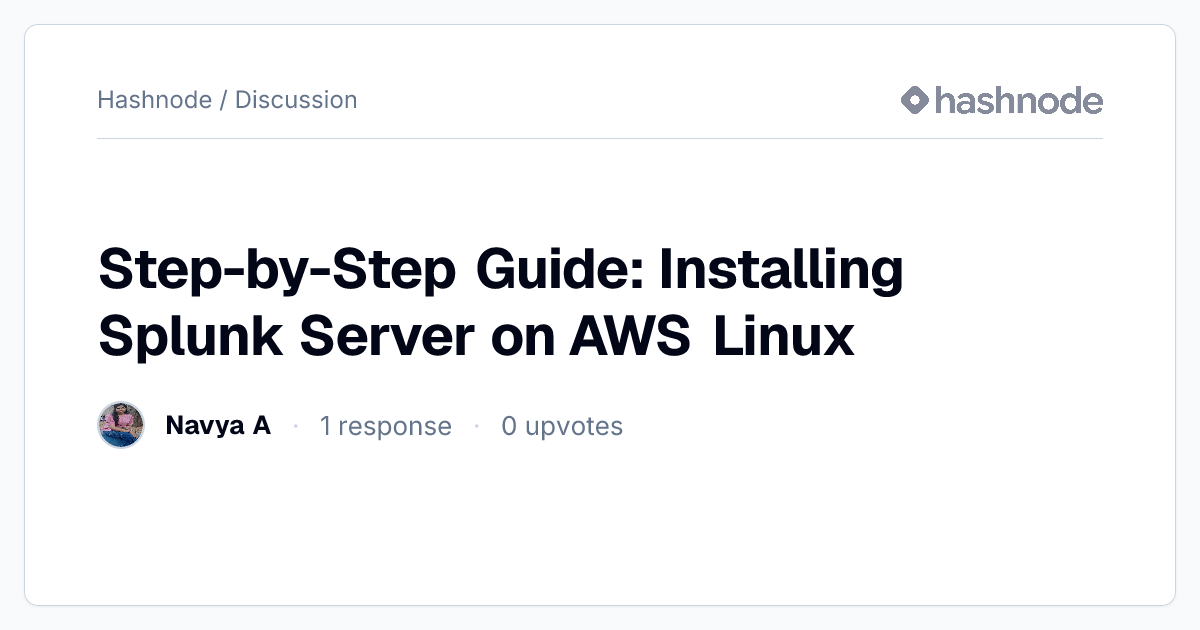Click Navya A's avatar picture
1200x630 pixels.
click(x=122, y=426)
